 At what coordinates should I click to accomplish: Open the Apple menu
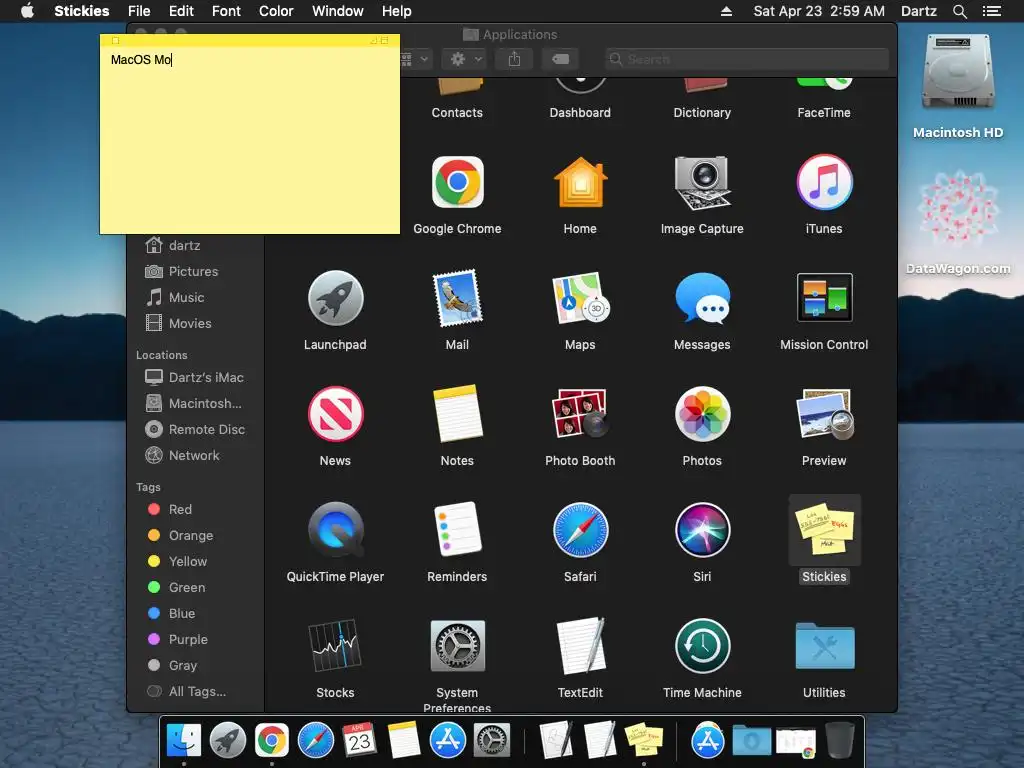click(27, 11)
